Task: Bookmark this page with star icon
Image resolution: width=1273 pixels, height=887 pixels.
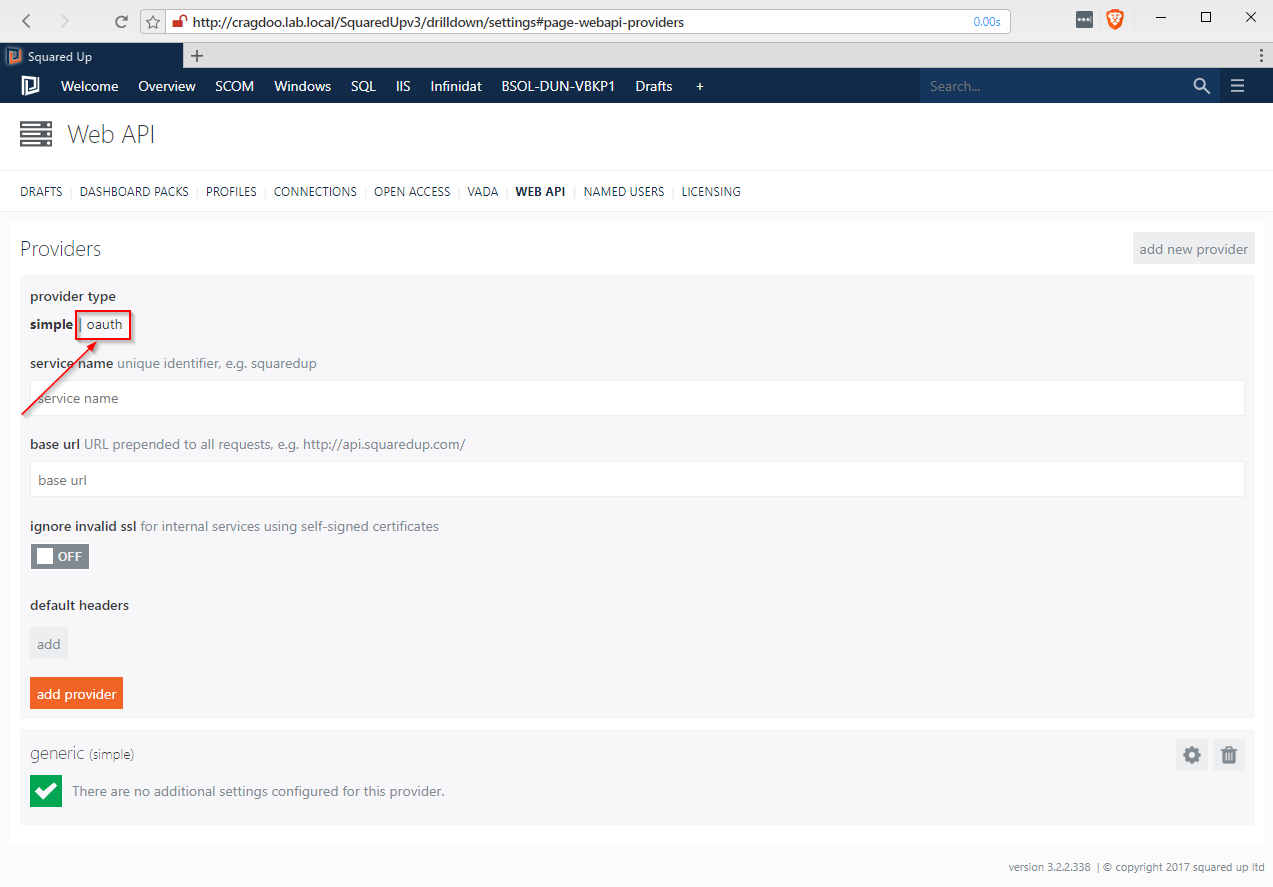Action: (153, 21)
